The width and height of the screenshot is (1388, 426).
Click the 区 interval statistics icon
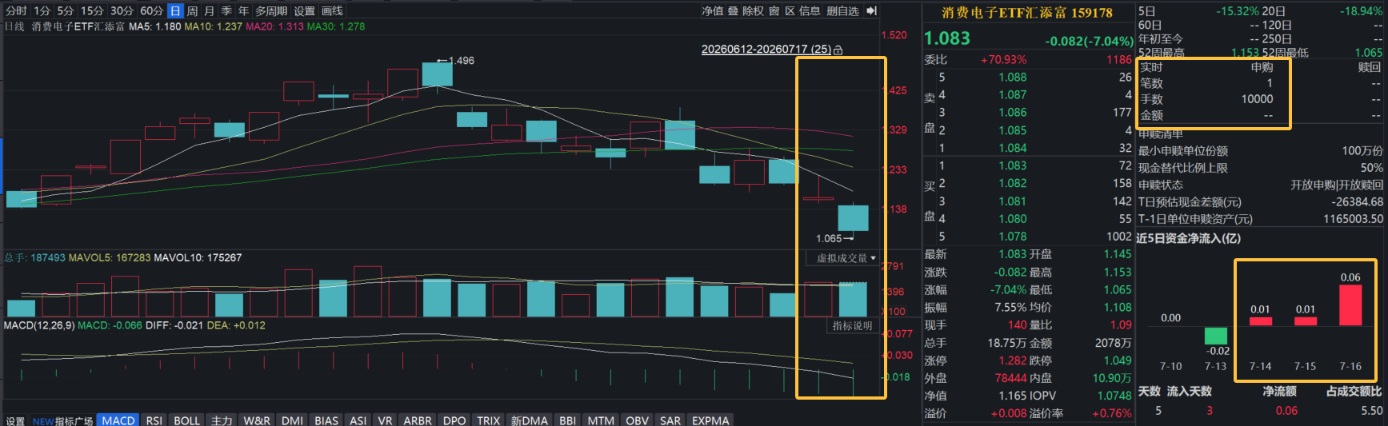point(790,11)
